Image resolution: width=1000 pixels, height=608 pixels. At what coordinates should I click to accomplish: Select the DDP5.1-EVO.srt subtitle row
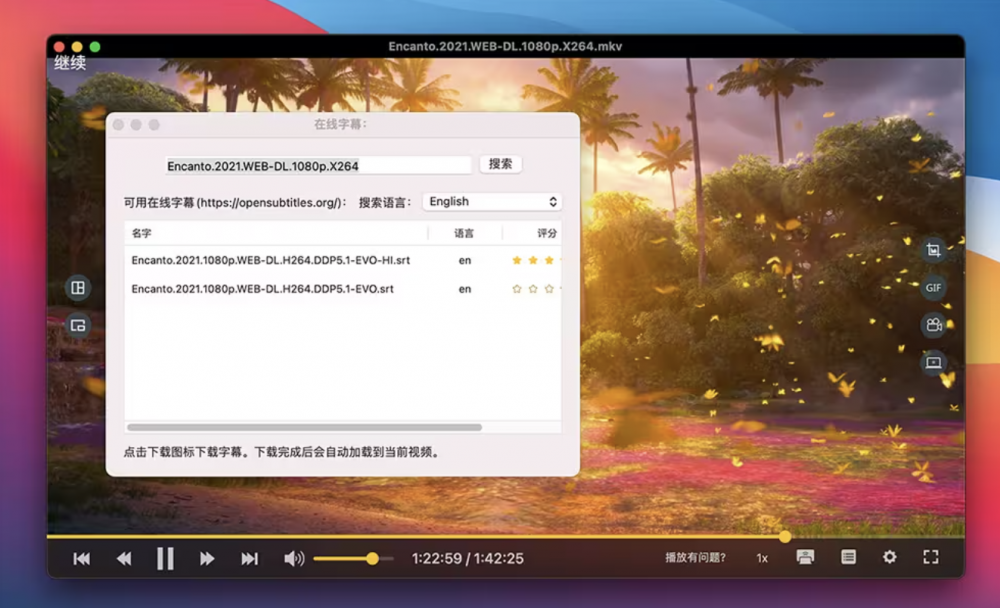point(343,289)
